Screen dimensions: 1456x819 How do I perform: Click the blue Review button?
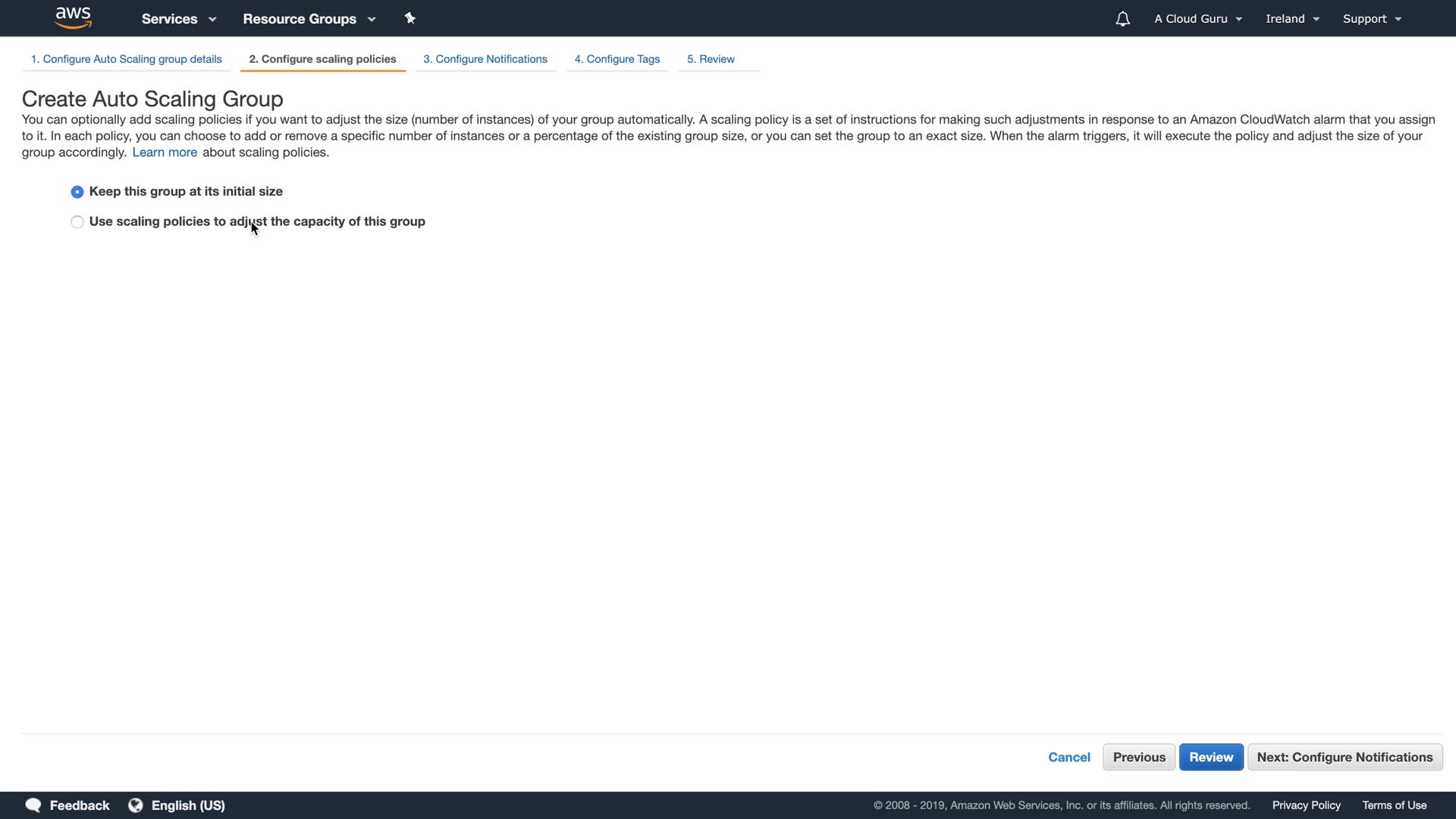click(x=1211, y=757)
